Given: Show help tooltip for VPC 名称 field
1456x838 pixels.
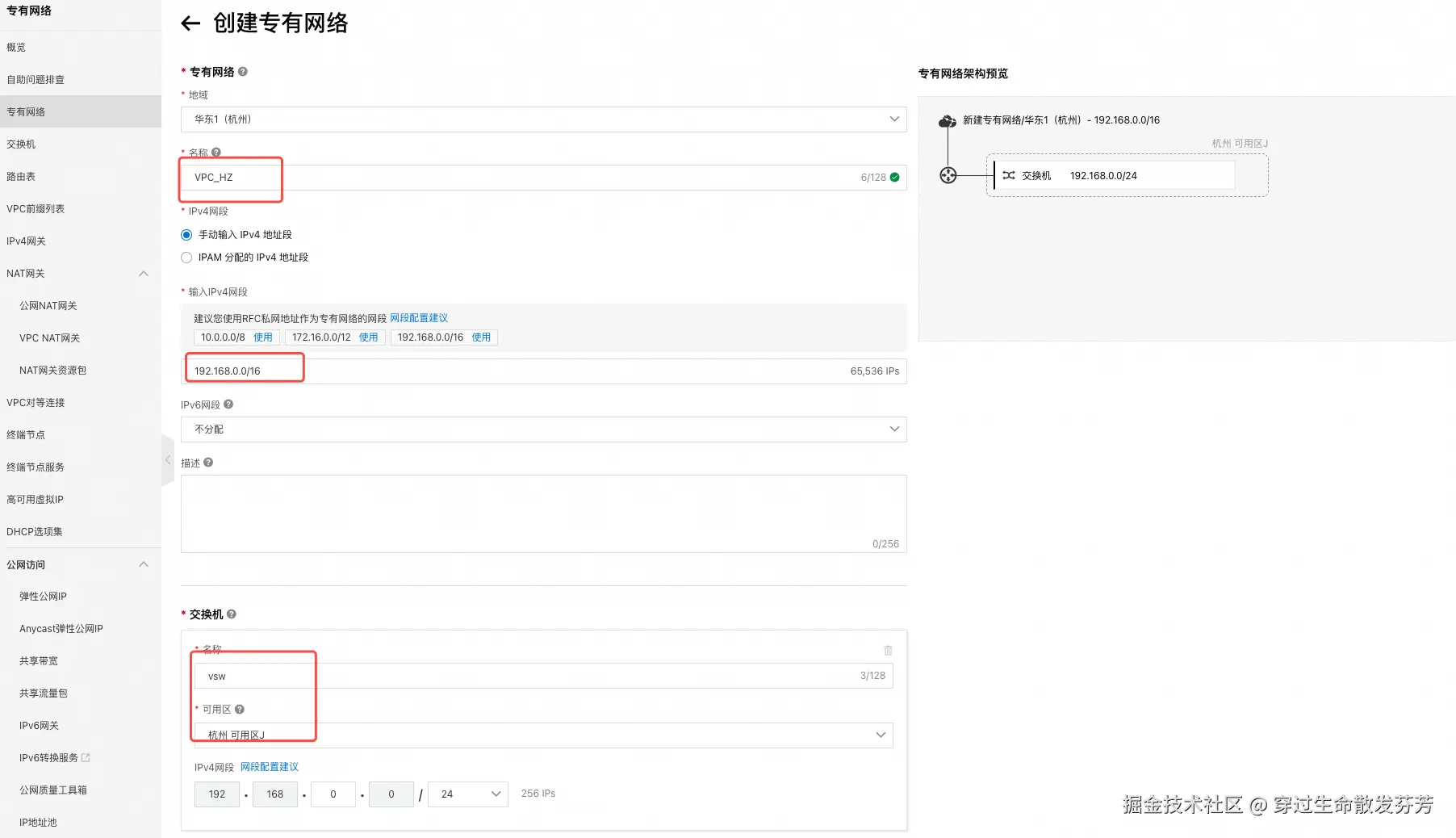Looking at the screenshot, I should (x=216, y=152).
